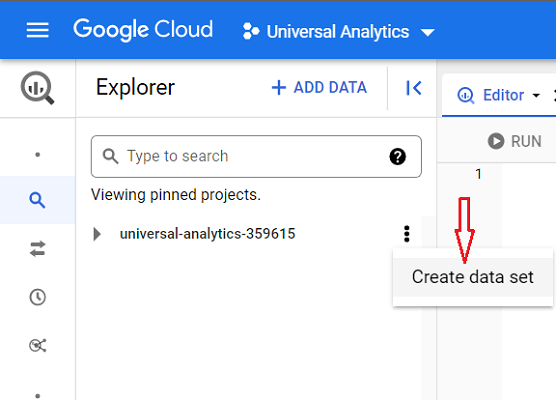Viewport: 556px width, 400px height.
Task: Click the RUN query button
Action: pyautogui.click(x=515, y=141)
